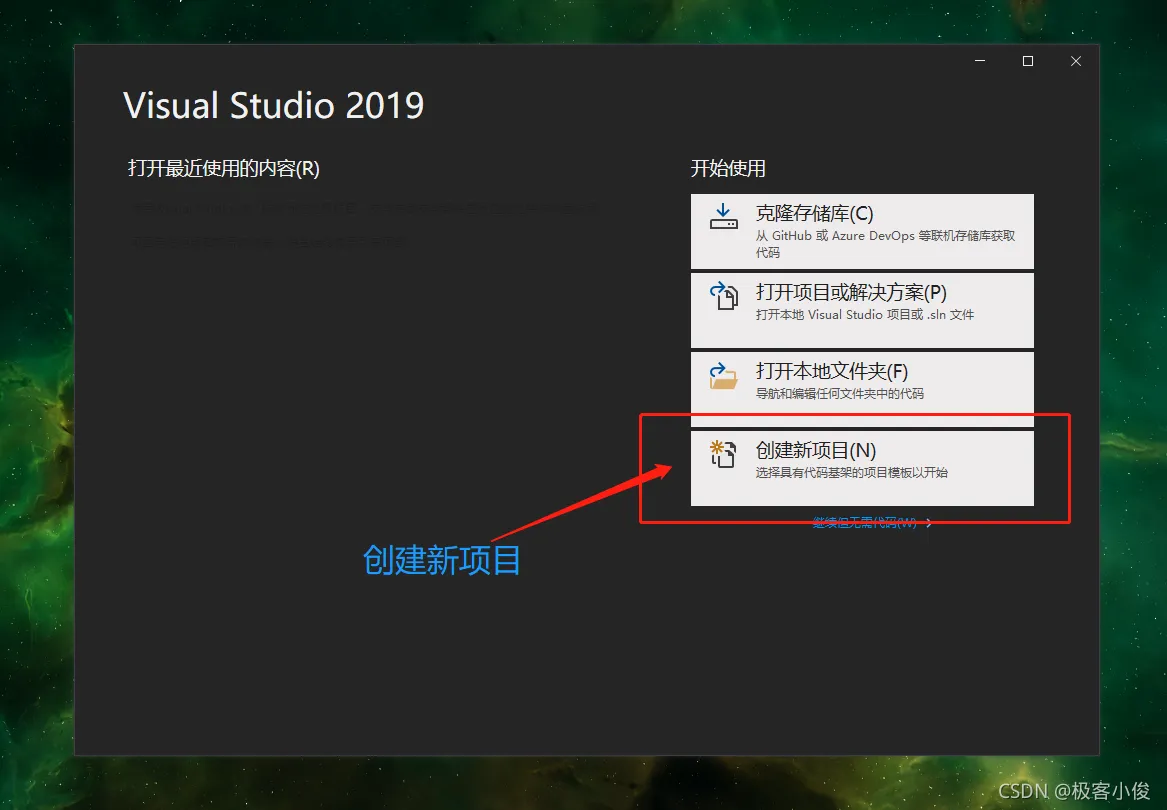Select the 打开项目或解决方案(P) card
The image size is (1167, 810).
(862, 310)
